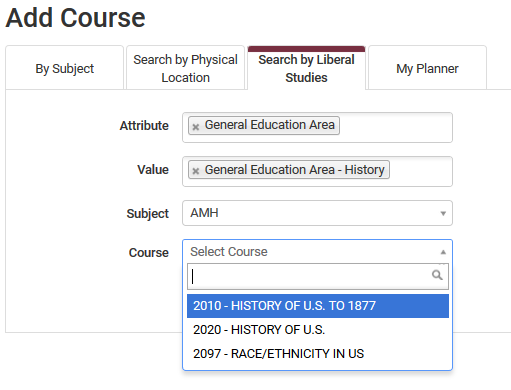Click the Add Course heading
The image size is (511, 390).
click(75, 18)
